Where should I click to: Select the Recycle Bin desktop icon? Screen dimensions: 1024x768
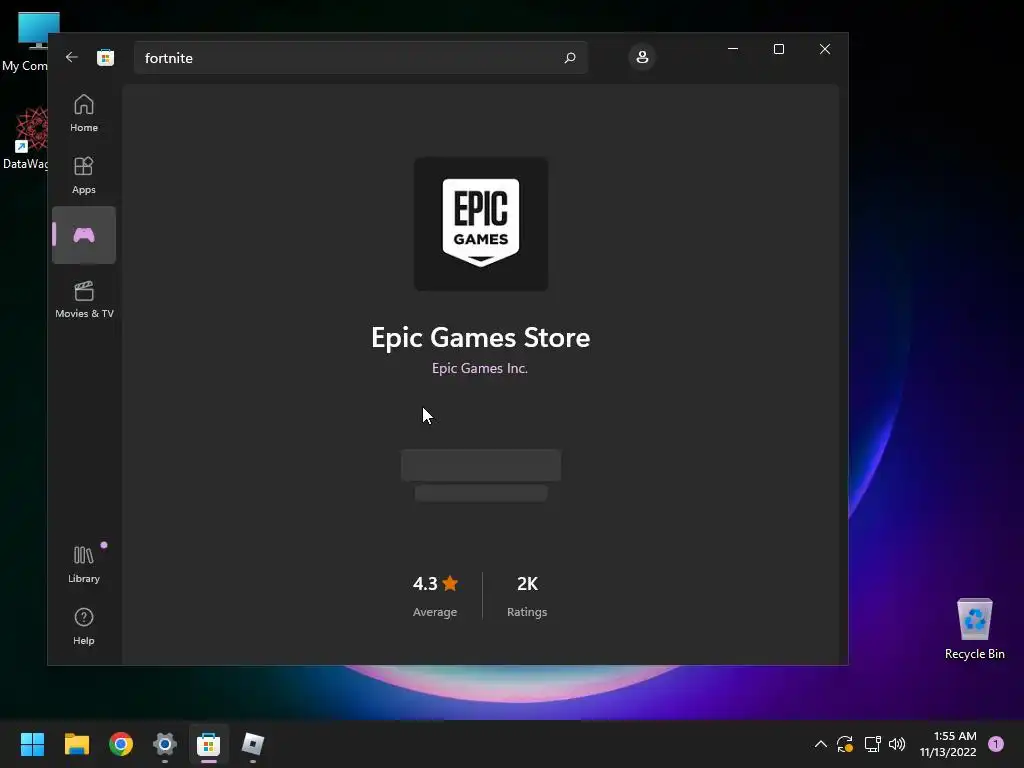point(974,629)
